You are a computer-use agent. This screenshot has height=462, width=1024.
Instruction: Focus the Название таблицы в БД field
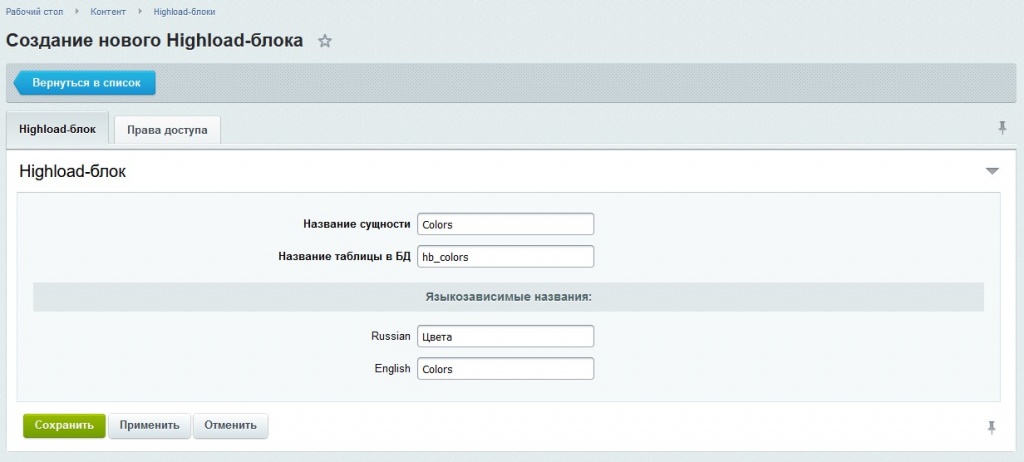point(505,257)
